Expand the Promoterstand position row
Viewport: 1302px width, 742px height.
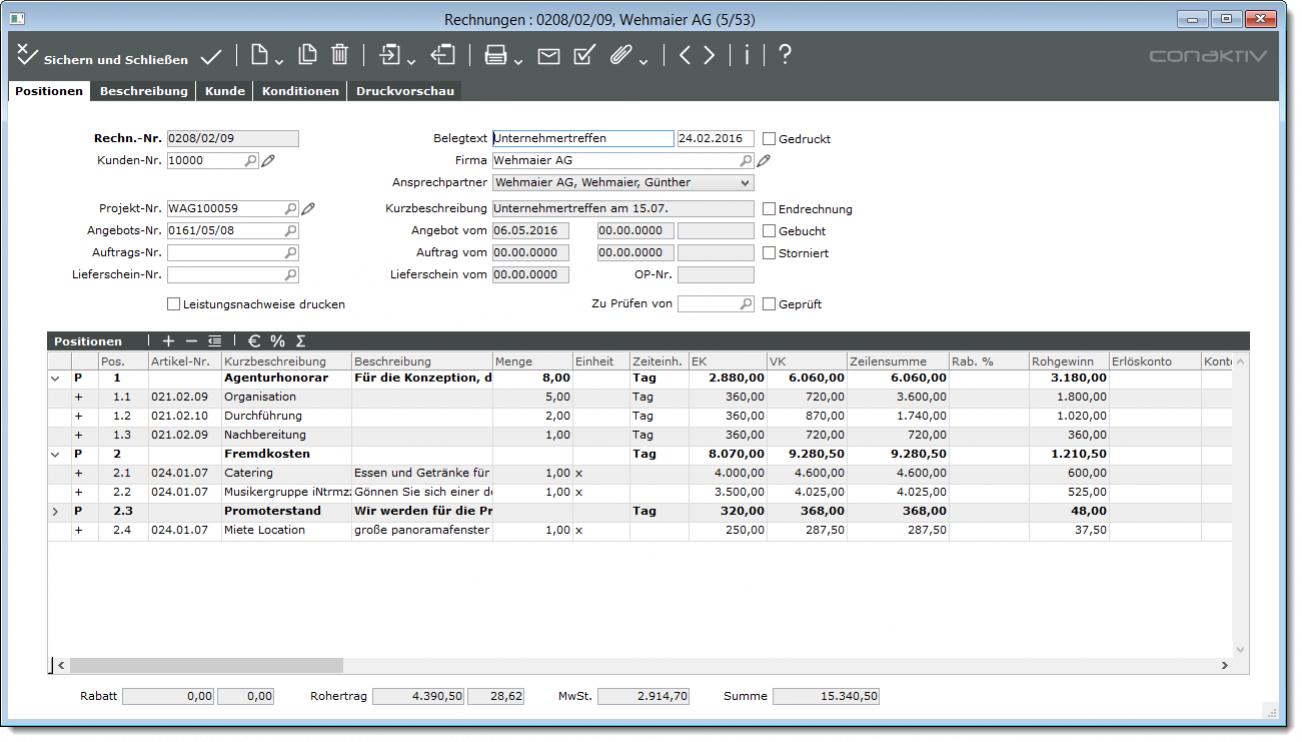click(55, 511)
